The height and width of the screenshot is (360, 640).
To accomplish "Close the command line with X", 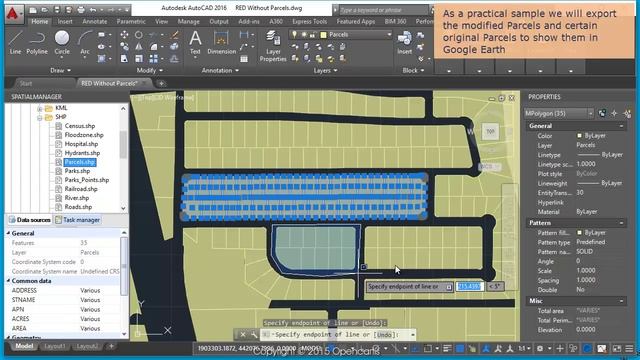I will [242, 334].
